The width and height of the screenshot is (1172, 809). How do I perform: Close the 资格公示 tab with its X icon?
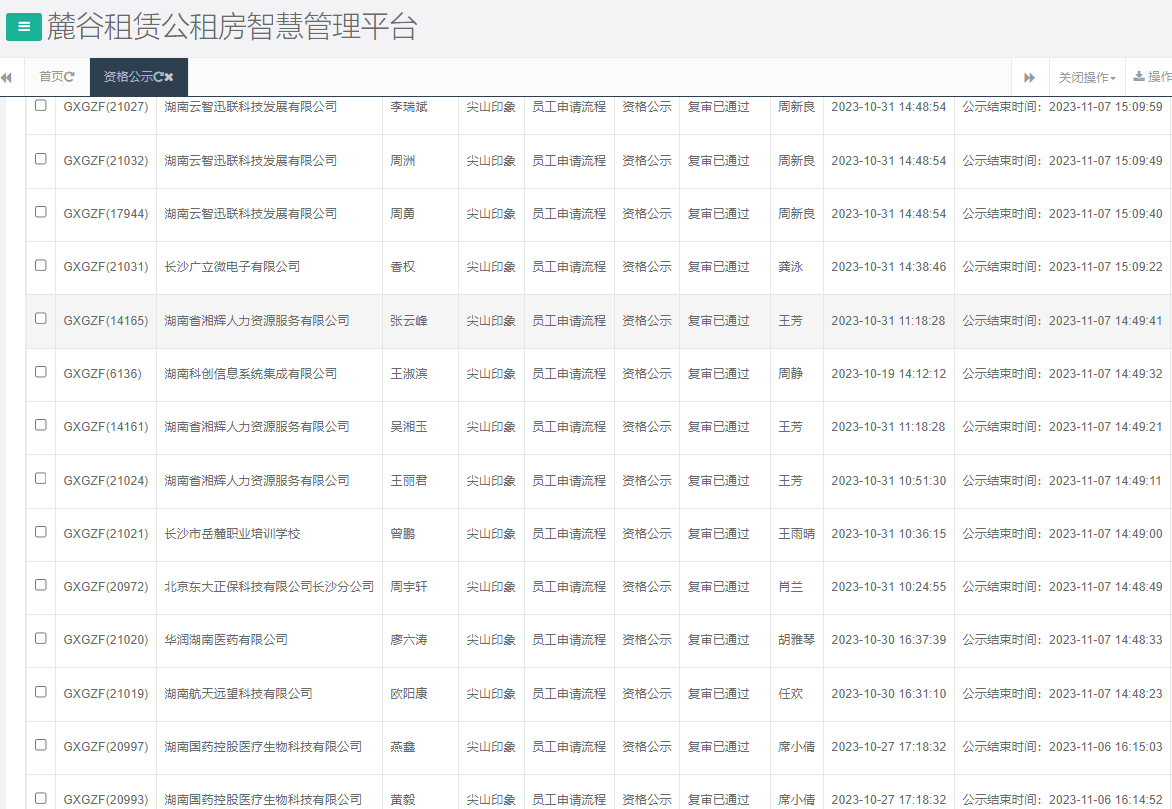(168, 76)
